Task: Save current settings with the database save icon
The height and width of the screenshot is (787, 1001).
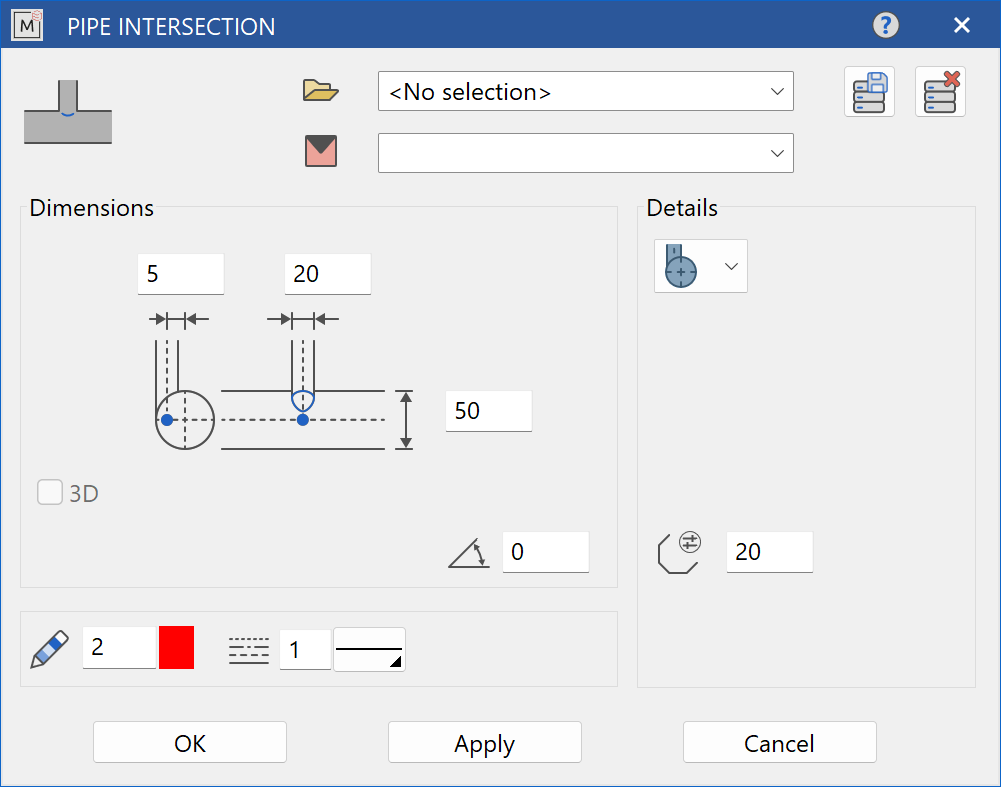Action: (x=869, y=92)
